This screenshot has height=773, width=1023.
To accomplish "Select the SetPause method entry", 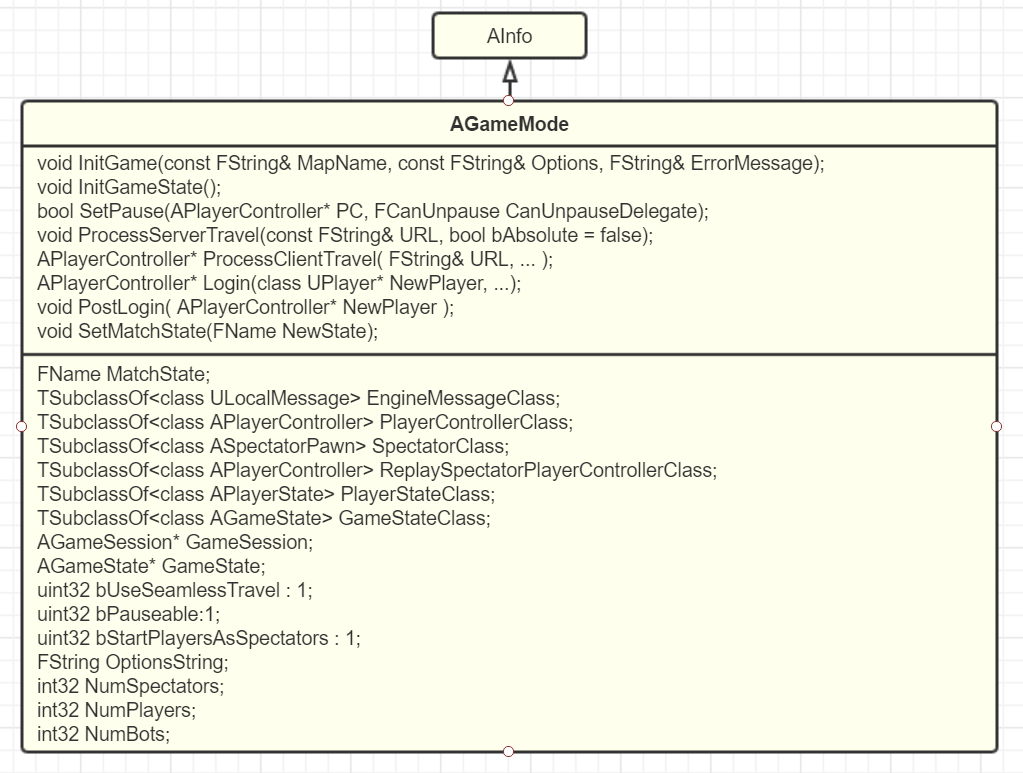I will (372, 211).
